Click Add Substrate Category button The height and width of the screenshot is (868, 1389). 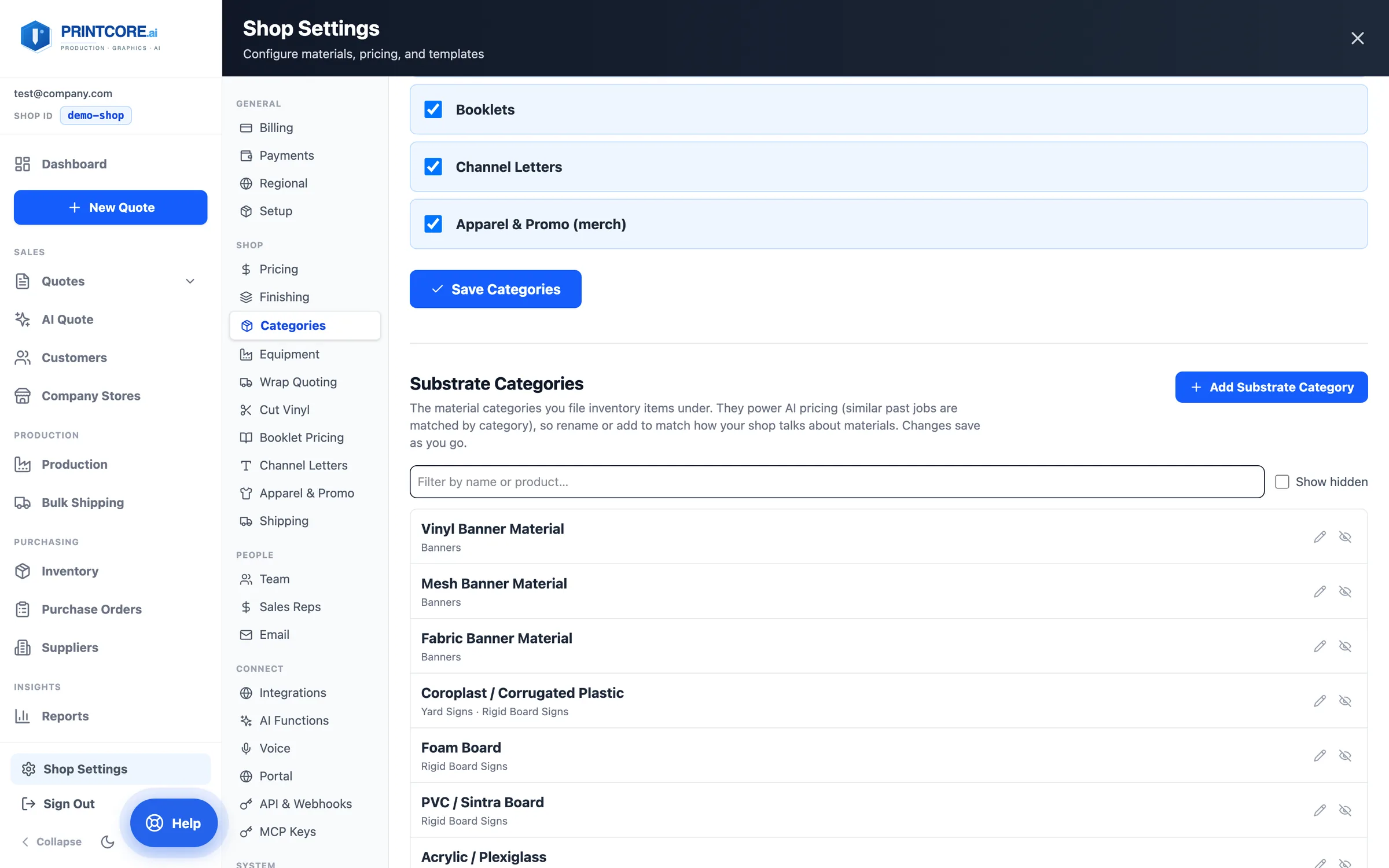[x=1272, y=387]
